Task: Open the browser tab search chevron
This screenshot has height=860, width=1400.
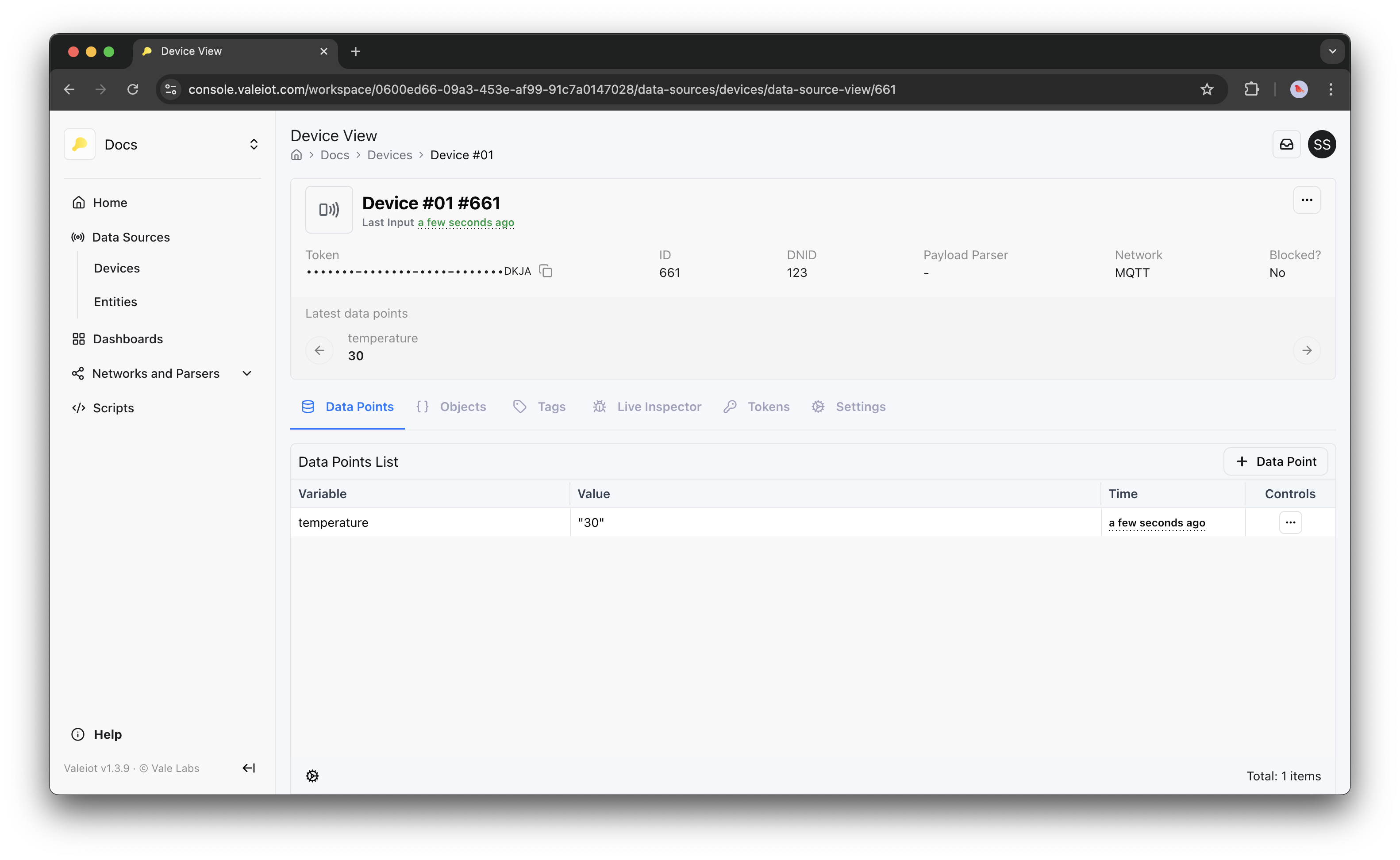Action: point(1332,50)
